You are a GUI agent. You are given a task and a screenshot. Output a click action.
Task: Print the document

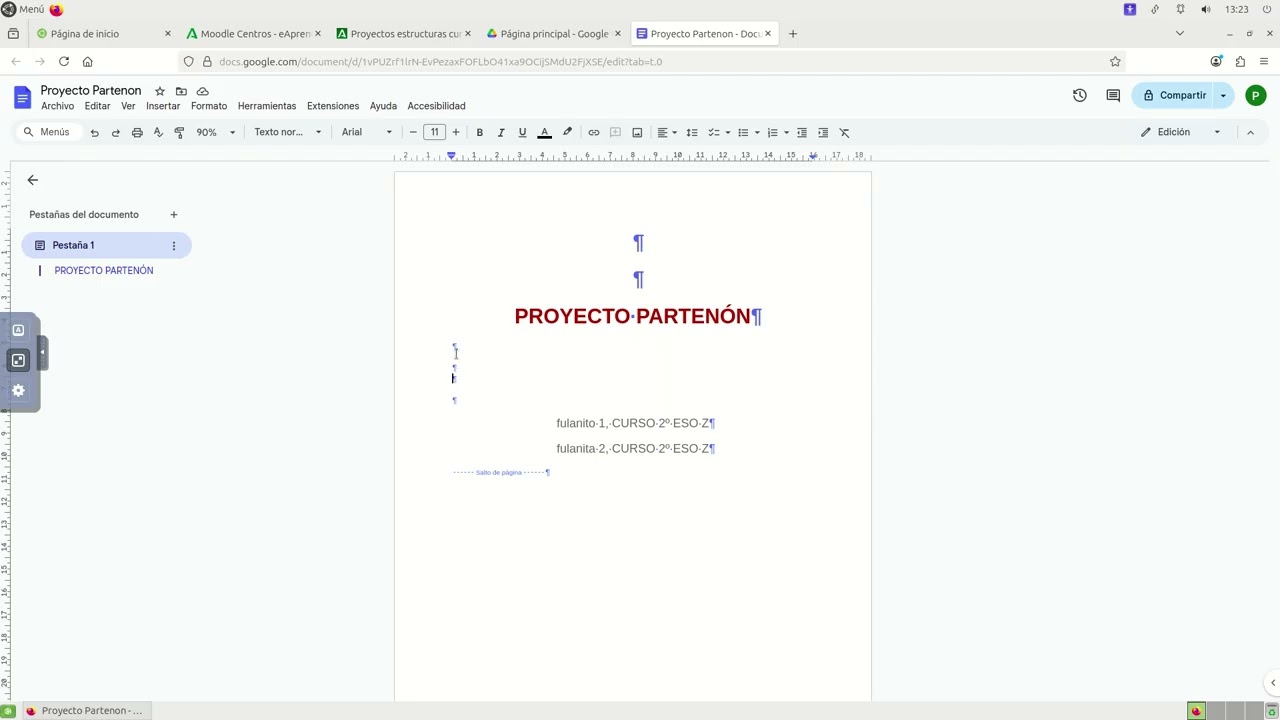137,132
